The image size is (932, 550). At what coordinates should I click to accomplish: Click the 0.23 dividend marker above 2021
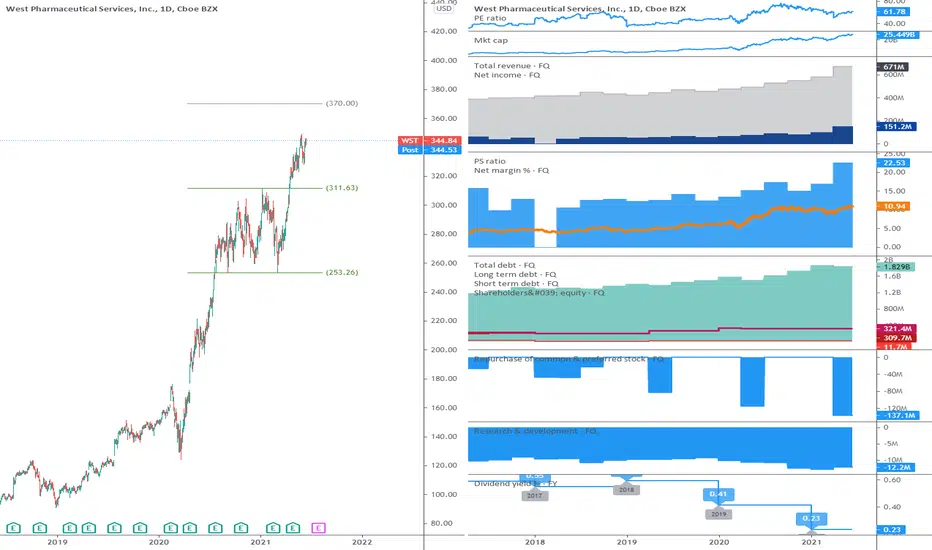click(811, 518)
